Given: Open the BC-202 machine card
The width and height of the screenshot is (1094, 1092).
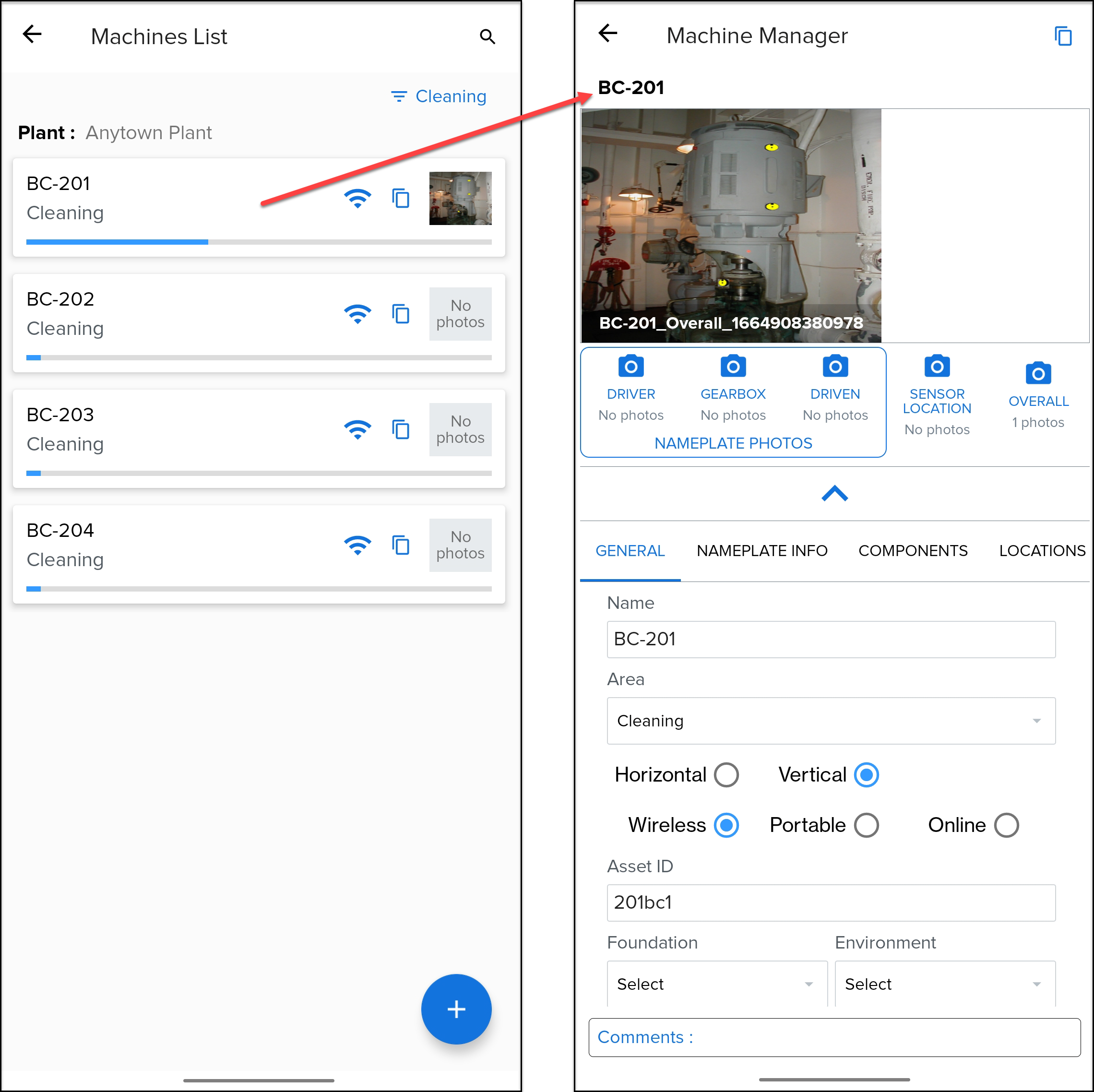Looking at the screenshot, I should (x=259, y=323).
